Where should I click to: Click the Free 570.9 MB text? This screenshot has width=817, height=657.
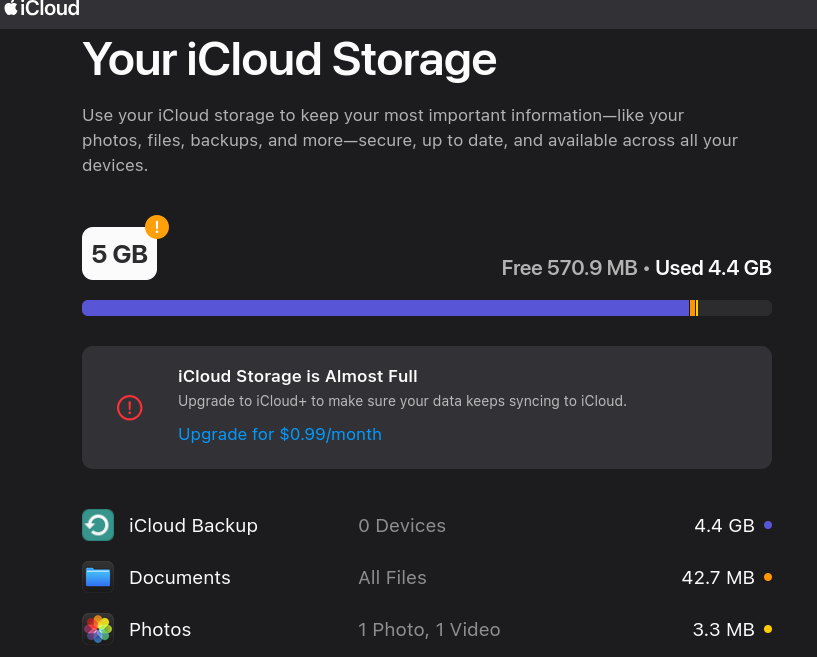pos(569,268)
